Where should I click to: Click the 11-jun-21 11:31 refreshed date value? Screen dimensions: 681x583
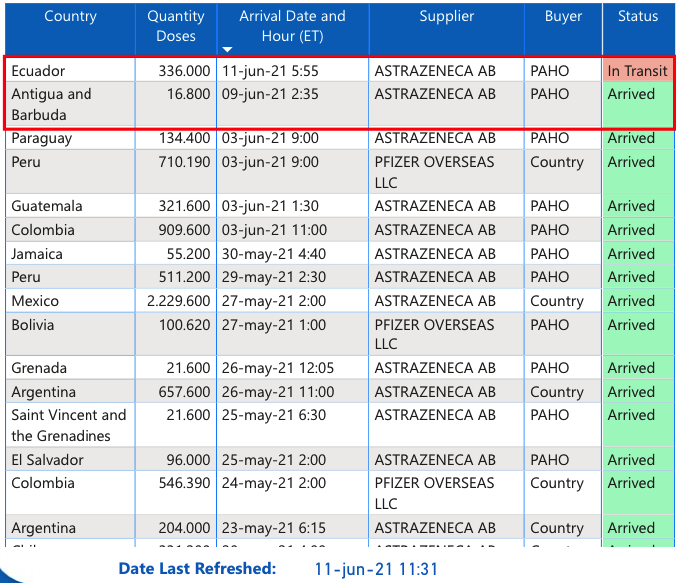376,569
